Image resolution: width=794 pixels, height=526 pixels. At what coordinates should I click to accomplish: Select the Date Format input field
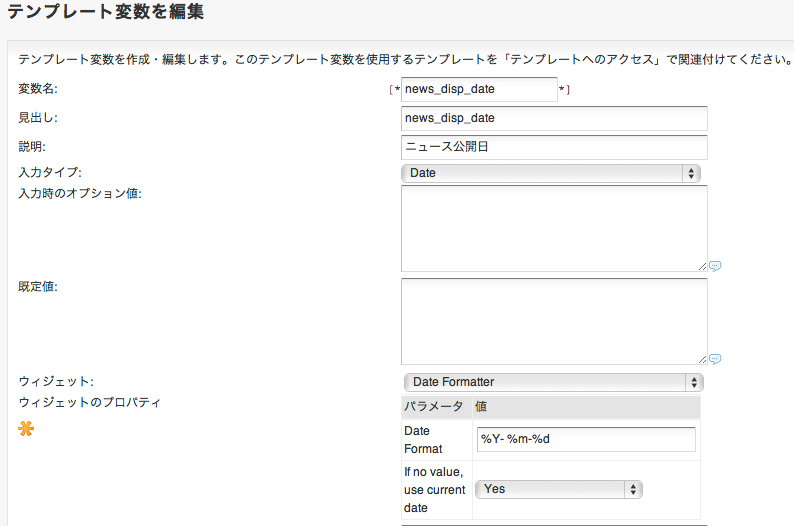pyautogui.click(x=587, y=440)
